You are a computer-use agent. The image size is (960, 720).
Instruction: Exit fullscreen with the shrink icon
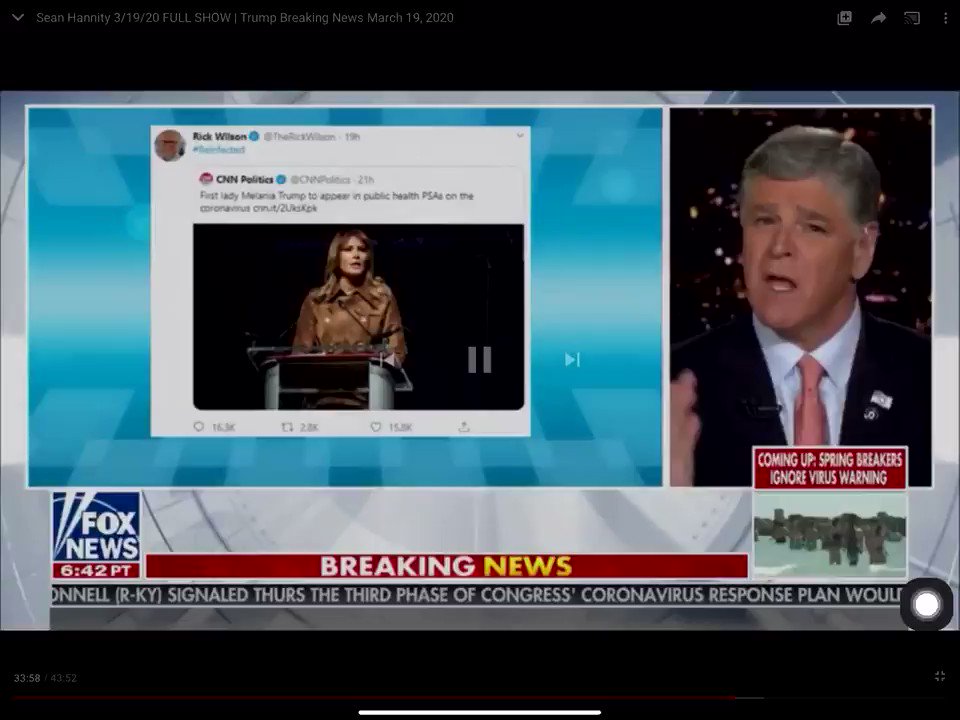(x=940, y=676)
